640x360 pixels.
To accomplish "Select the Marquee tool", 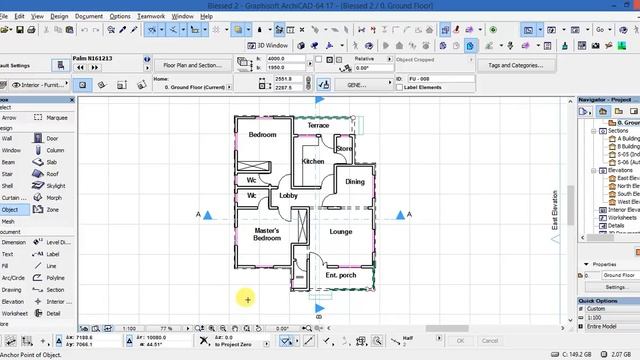I will (51, 118).
